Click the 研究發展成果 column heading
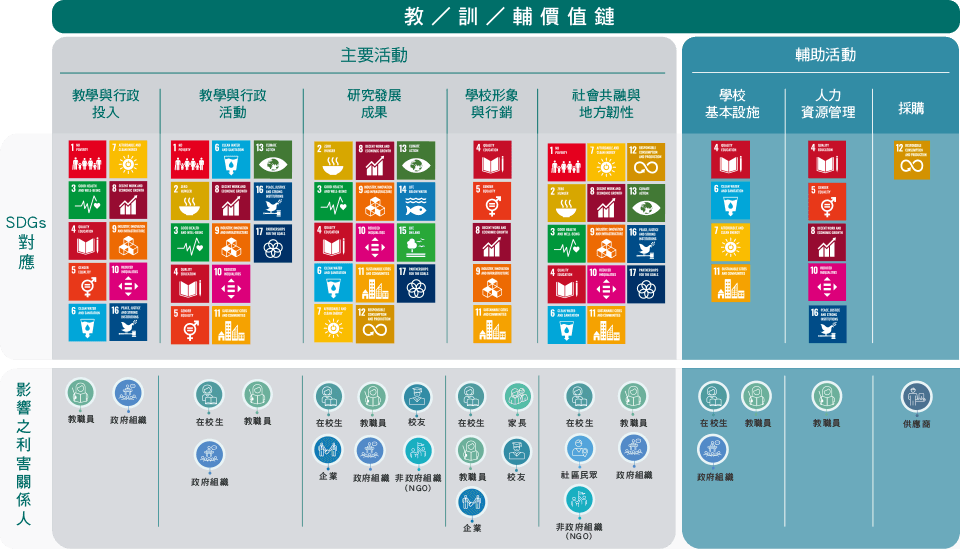The image size is (960, 549). click(374, 103)
